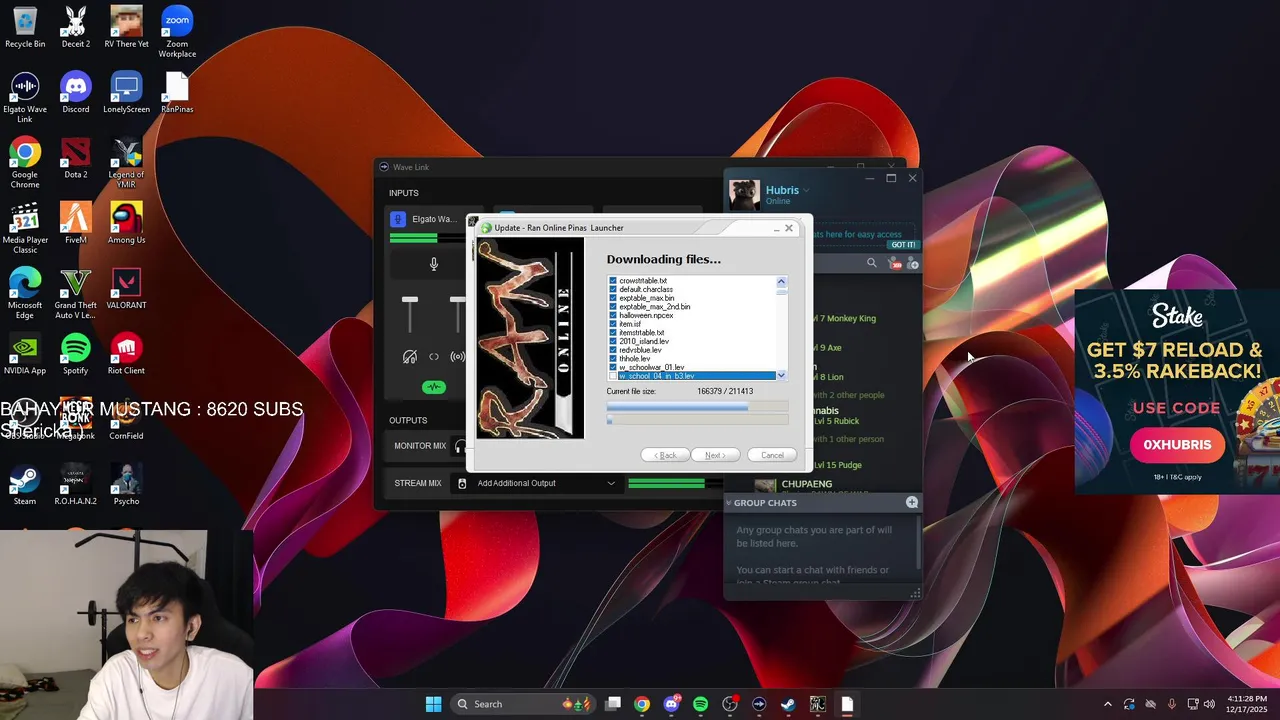Open the Grand Theft Auto V shortcut
The image size is (1280, 720).
pos(75,294)
